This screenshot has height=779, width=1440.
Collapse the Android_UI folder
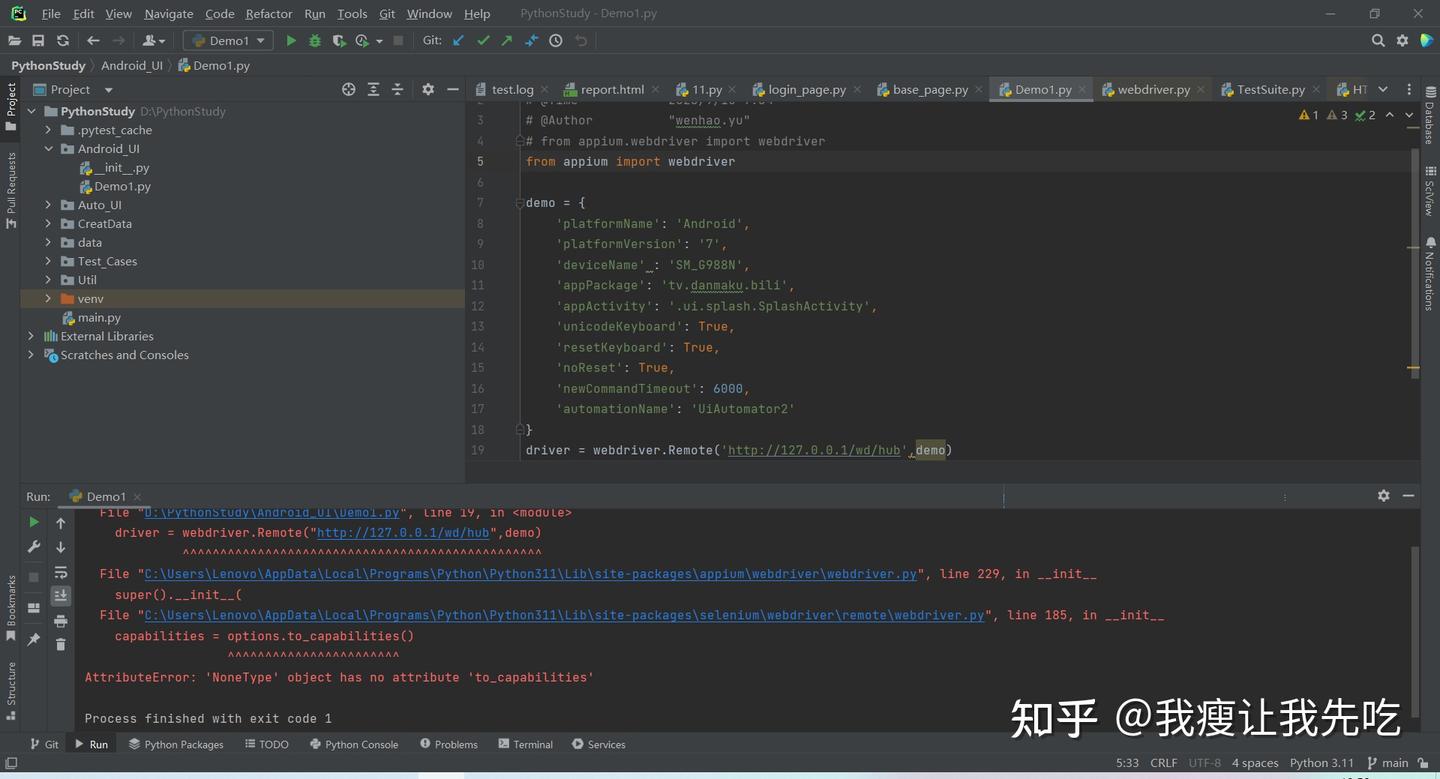point(48,149)
